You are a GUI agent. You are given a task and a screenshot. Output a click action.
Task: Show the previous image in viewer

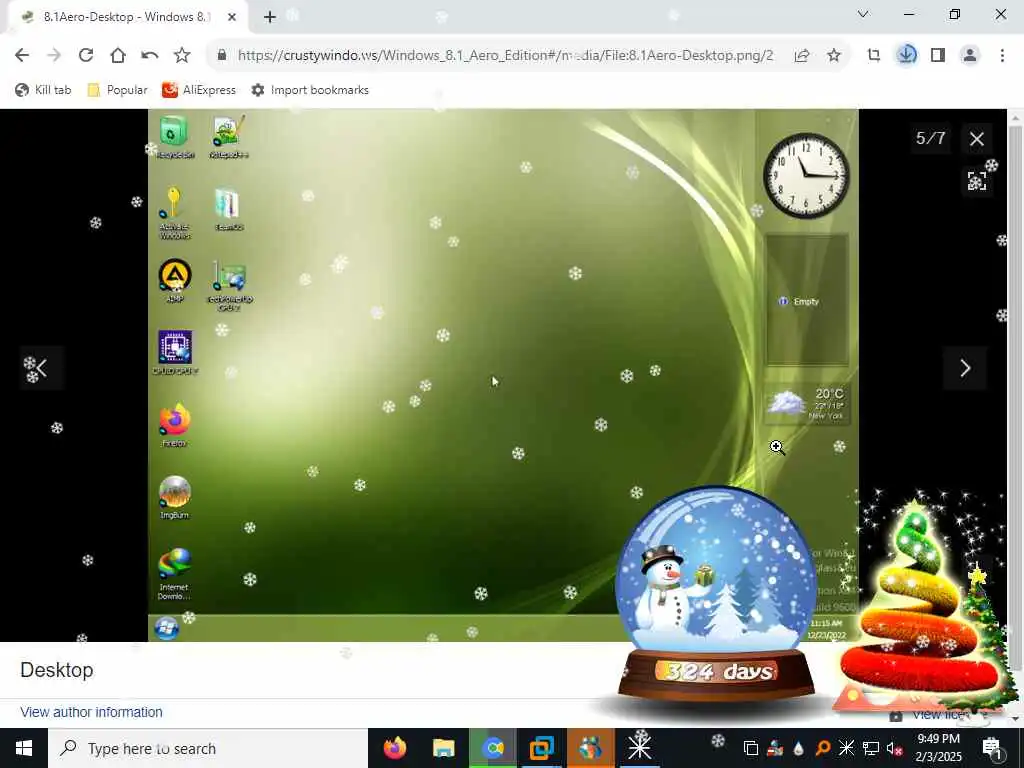tap(42, 368)
